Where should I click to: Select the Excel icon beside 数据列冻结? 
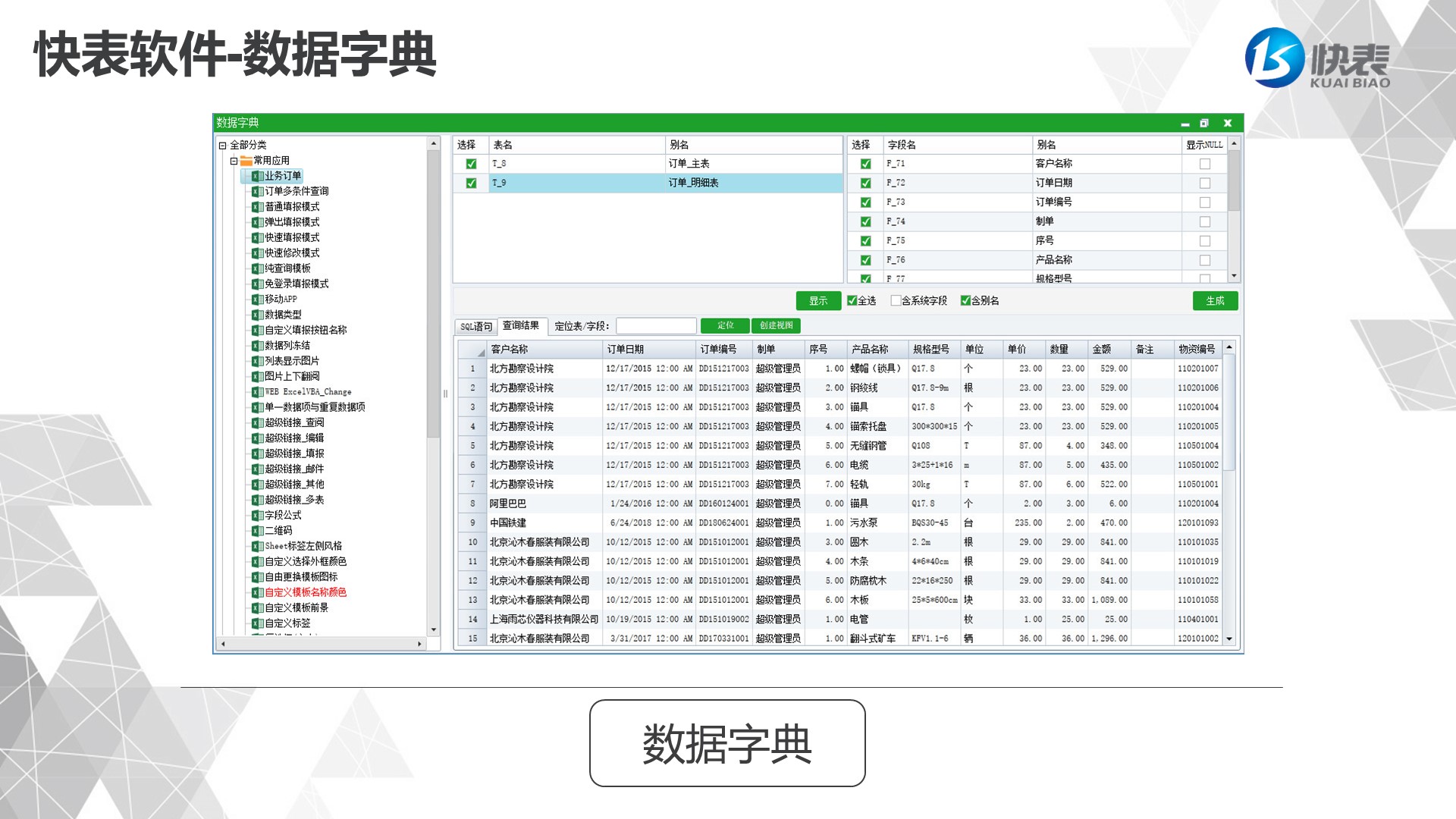[258, 346]
